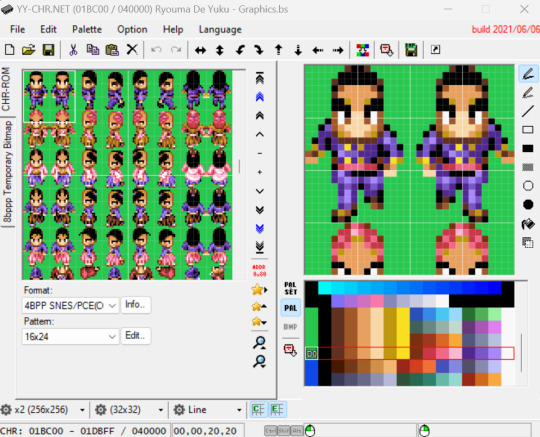
Task: Click the color replace RGB icon
Action: [x=362, y=50]
